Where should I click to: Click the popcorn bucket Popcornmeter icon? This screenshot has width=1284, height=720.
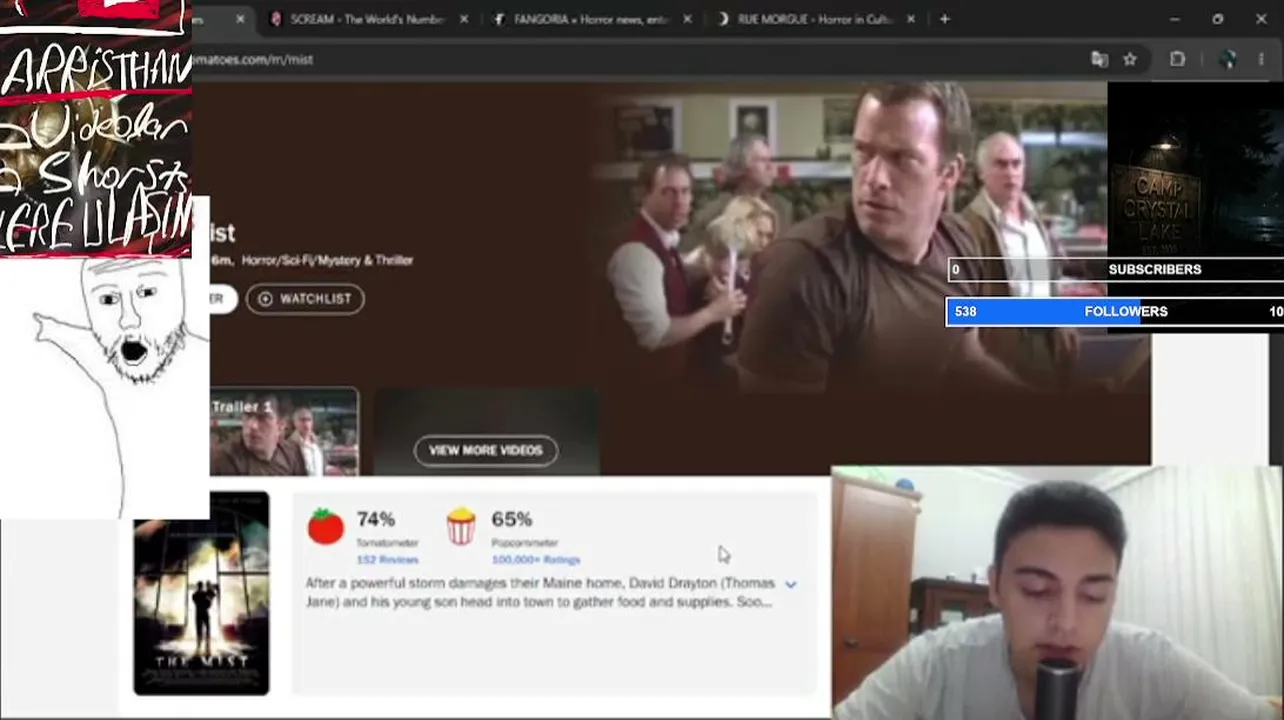click(x=461, y=526)
